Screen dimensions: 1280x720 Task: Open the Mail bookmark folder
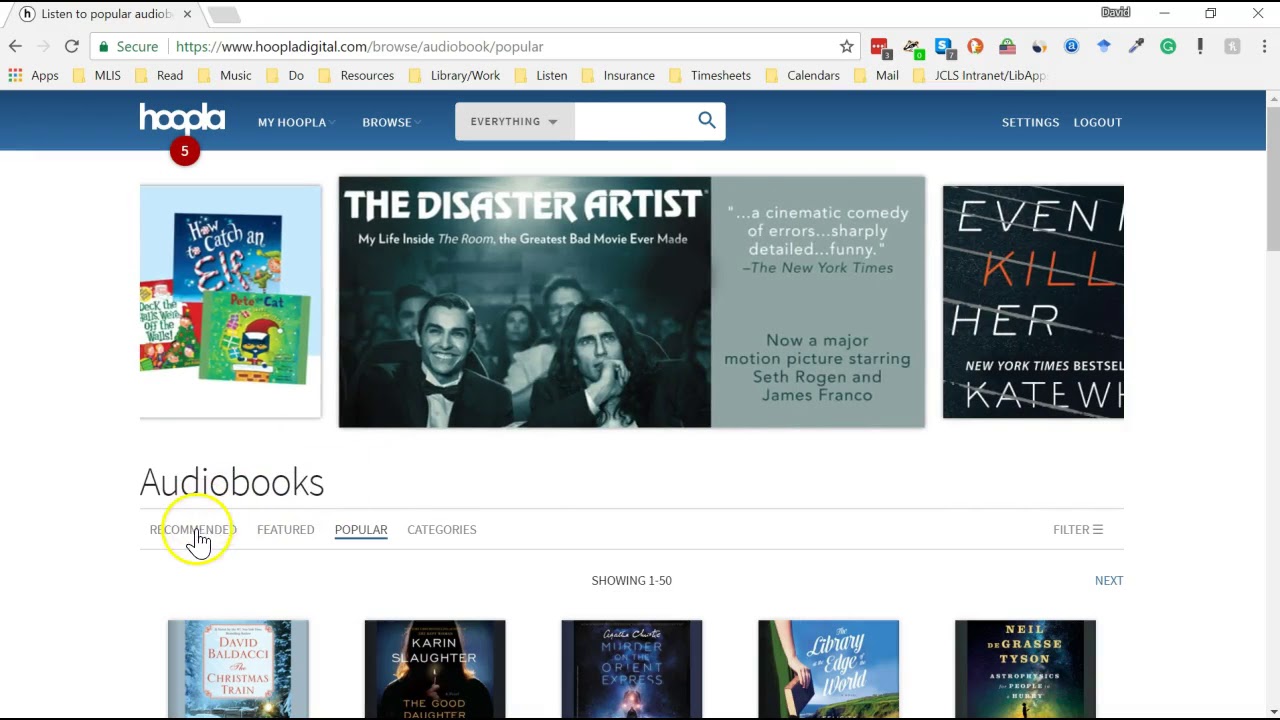coord(876,75)
